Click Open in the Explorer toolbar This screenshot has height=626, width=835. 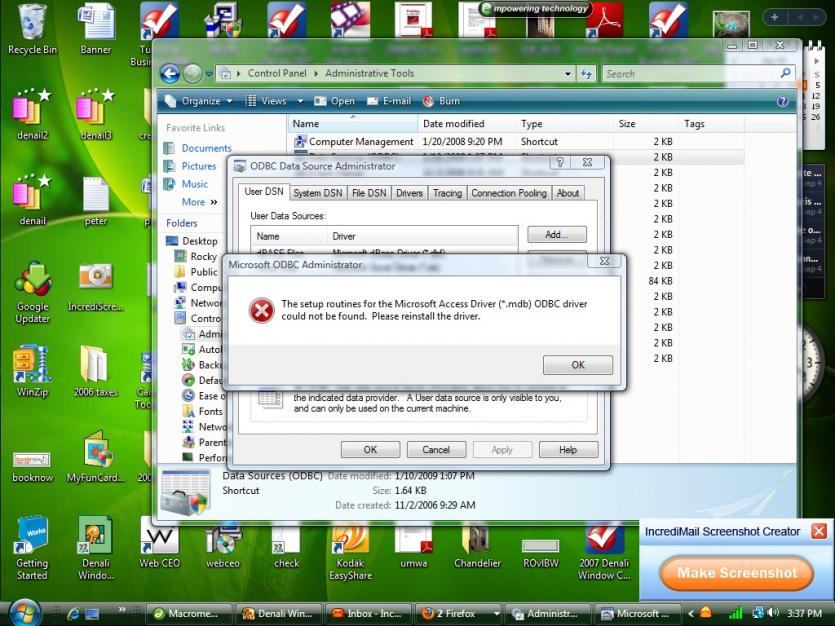click(x=334, y=101)
